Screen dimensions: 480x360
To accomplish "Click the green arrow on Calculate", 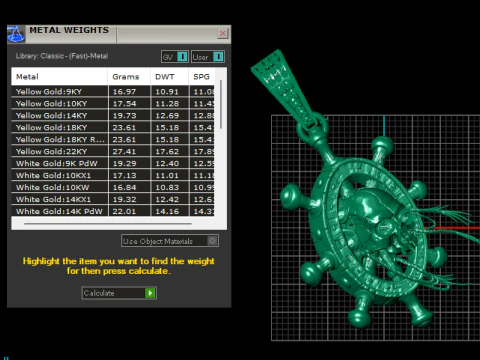I will coord(150,293).
